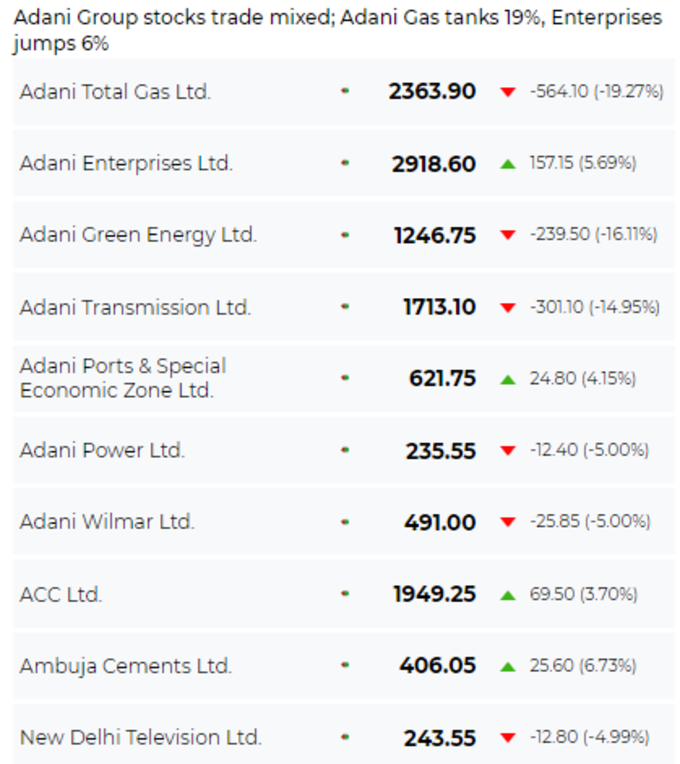Click the Adani Power change value -12.40 (-5.00%)
This screenshot has height=764, width=680.
pyautogui.click(x=589, y=450)
